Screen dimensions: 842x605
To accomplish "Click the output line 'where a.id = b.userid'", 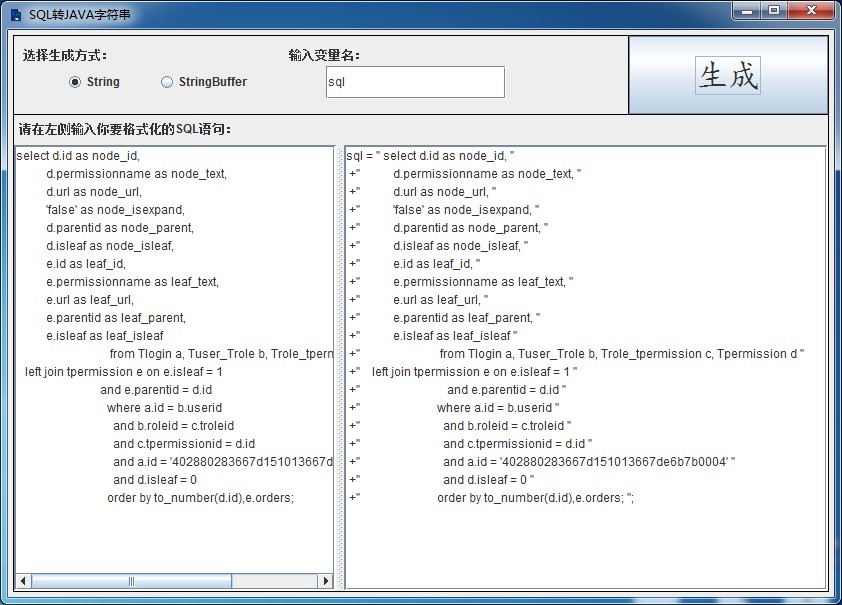I will point(454,407).
